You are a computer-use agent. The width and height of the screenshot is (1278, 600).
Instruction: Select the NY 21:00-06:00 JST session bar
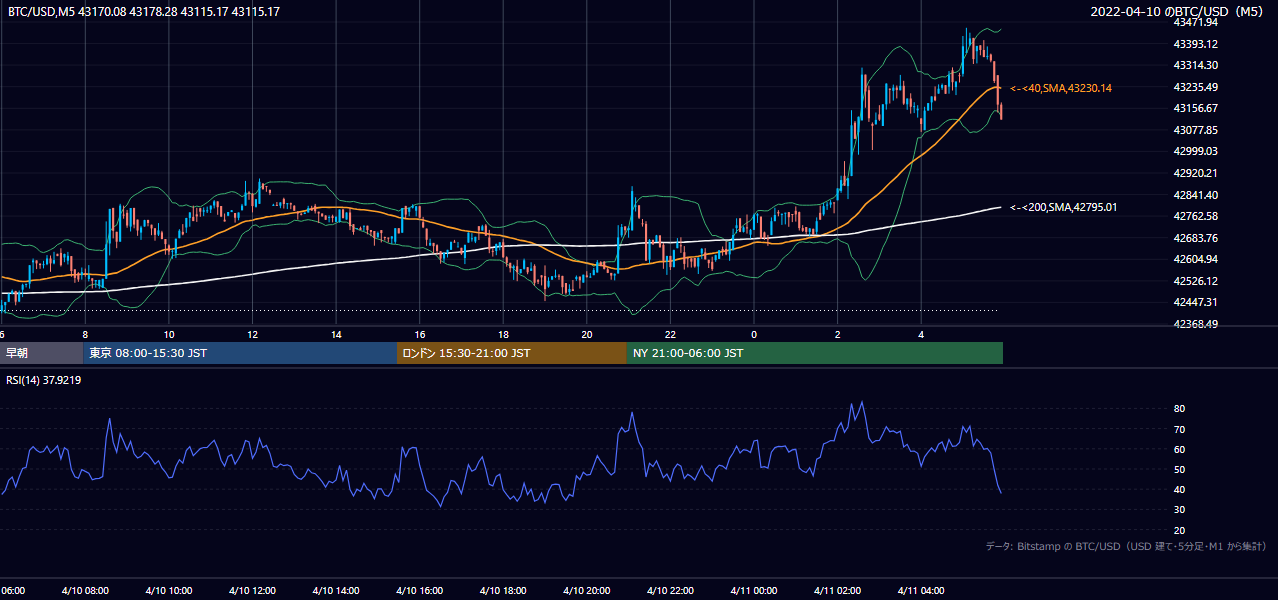(x=815, y=353)
